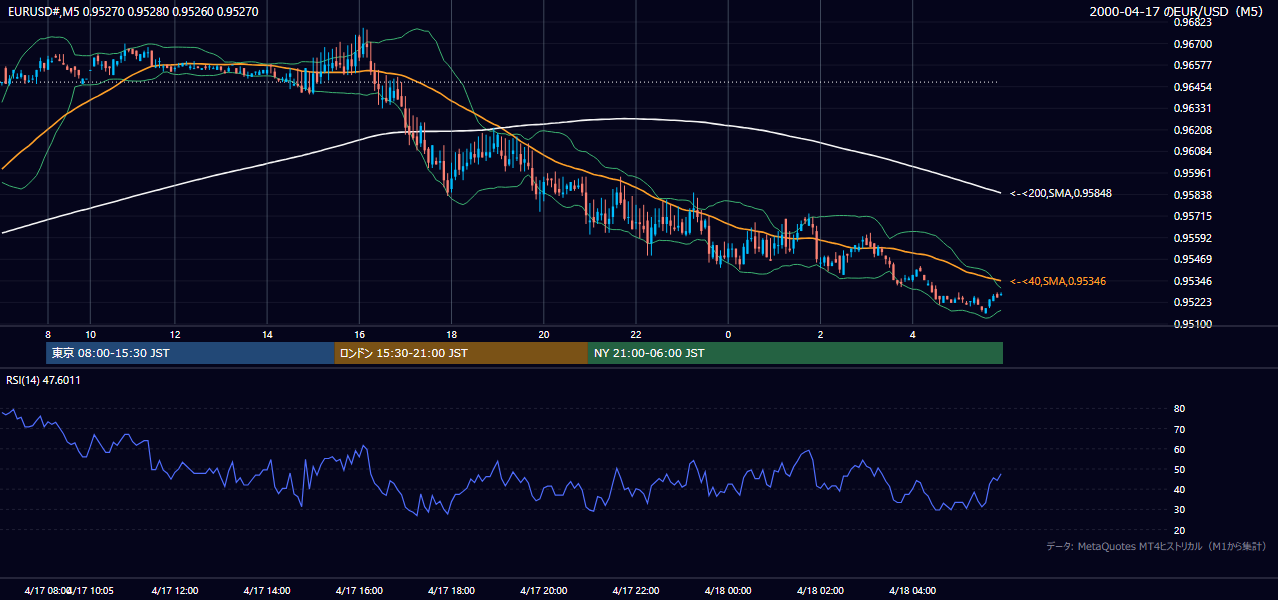Click hour label 12 on chart time axis
1278x600 pixels.
point(175,334)
